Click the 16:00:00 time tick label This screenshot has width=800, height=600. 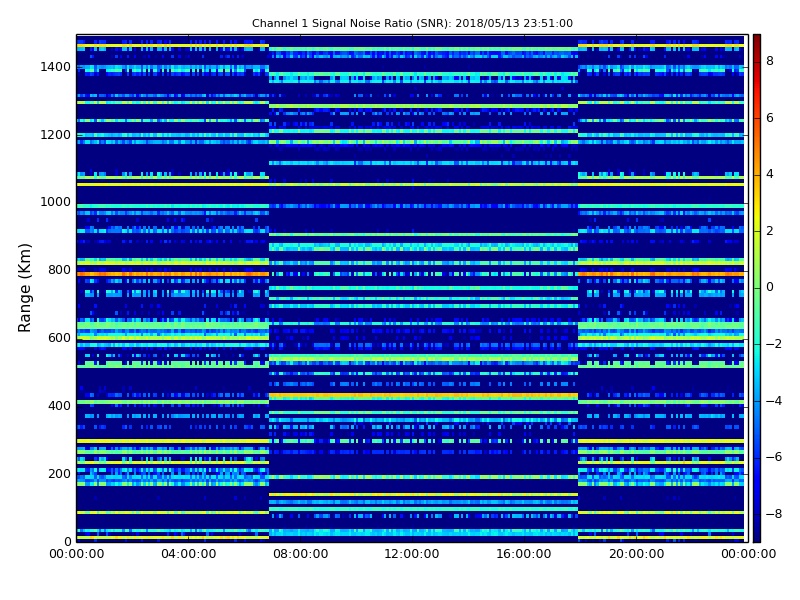524,554
